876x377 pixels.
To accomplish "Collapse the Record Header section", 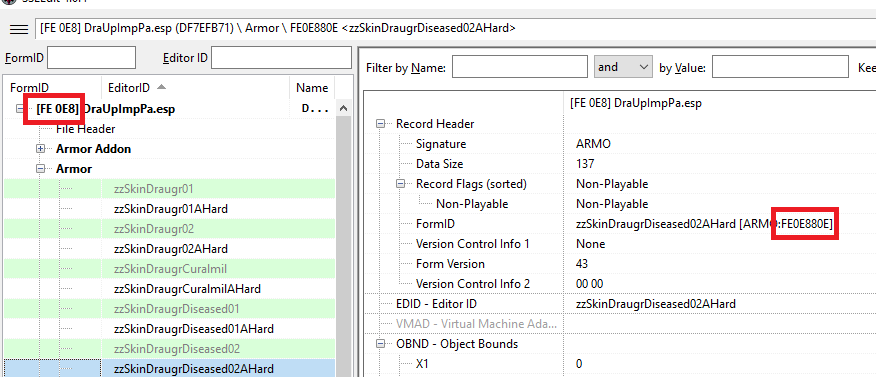I will click(380, 124).
